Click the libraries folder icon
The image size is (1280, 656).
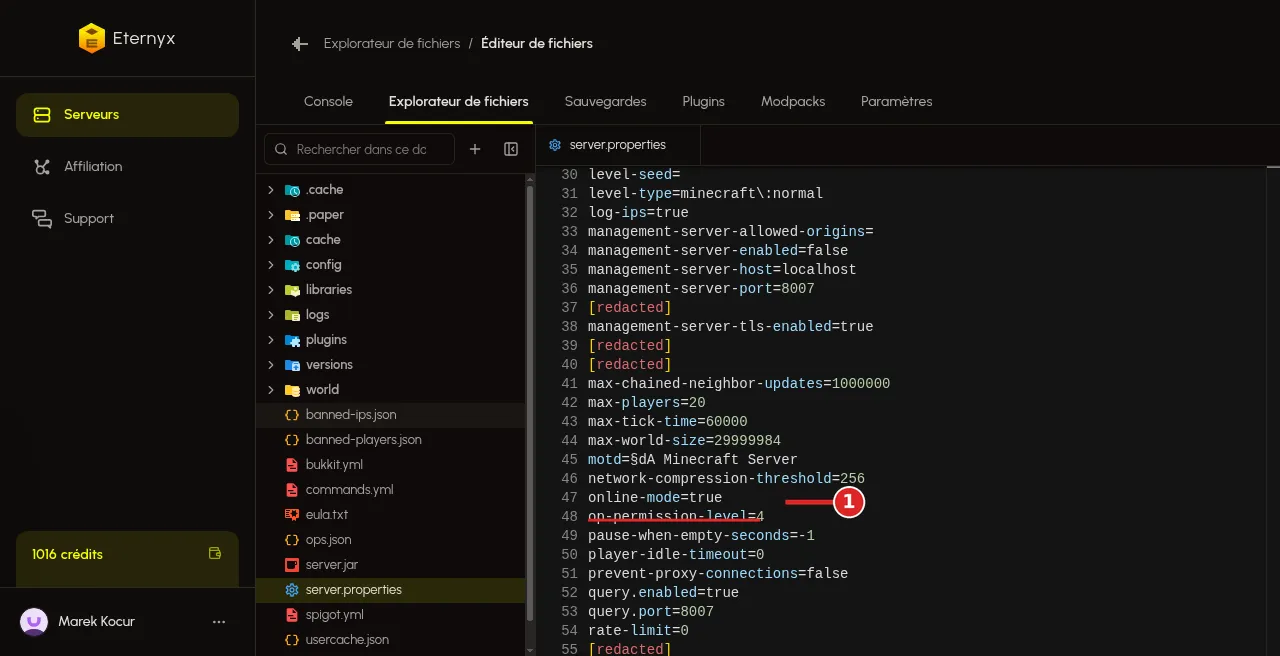[x=292, y=290]
